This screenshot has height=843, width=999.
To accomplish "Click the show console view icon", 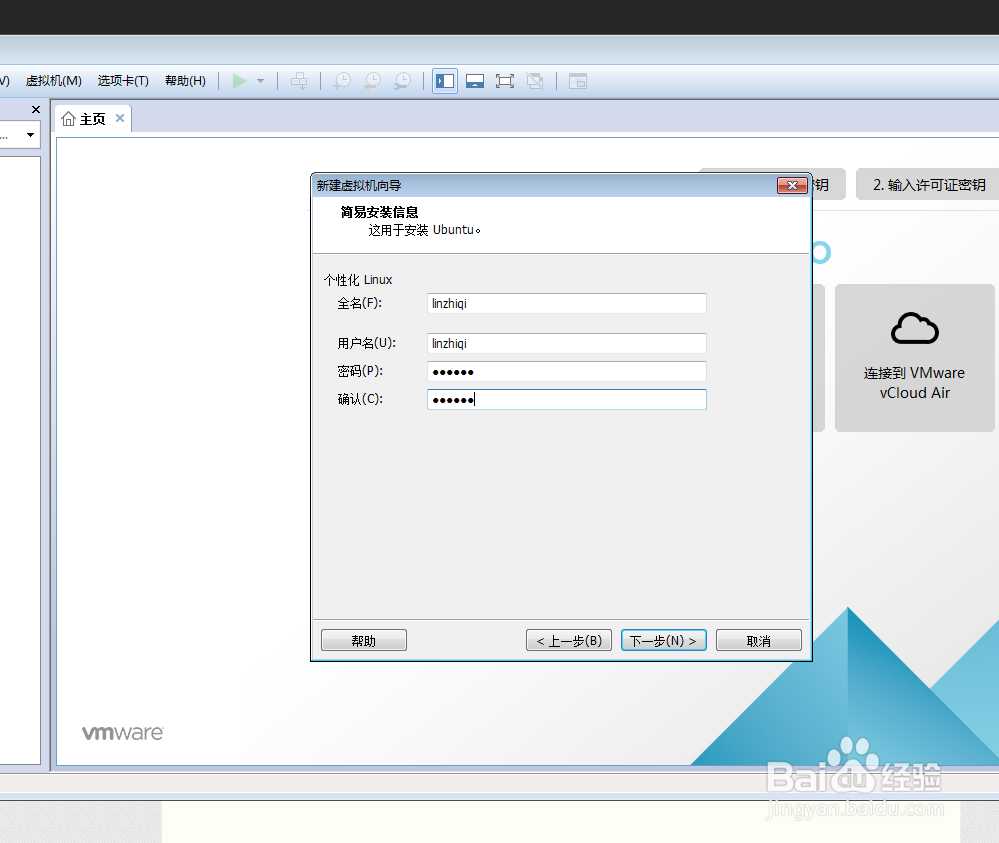I will (578, 81).
